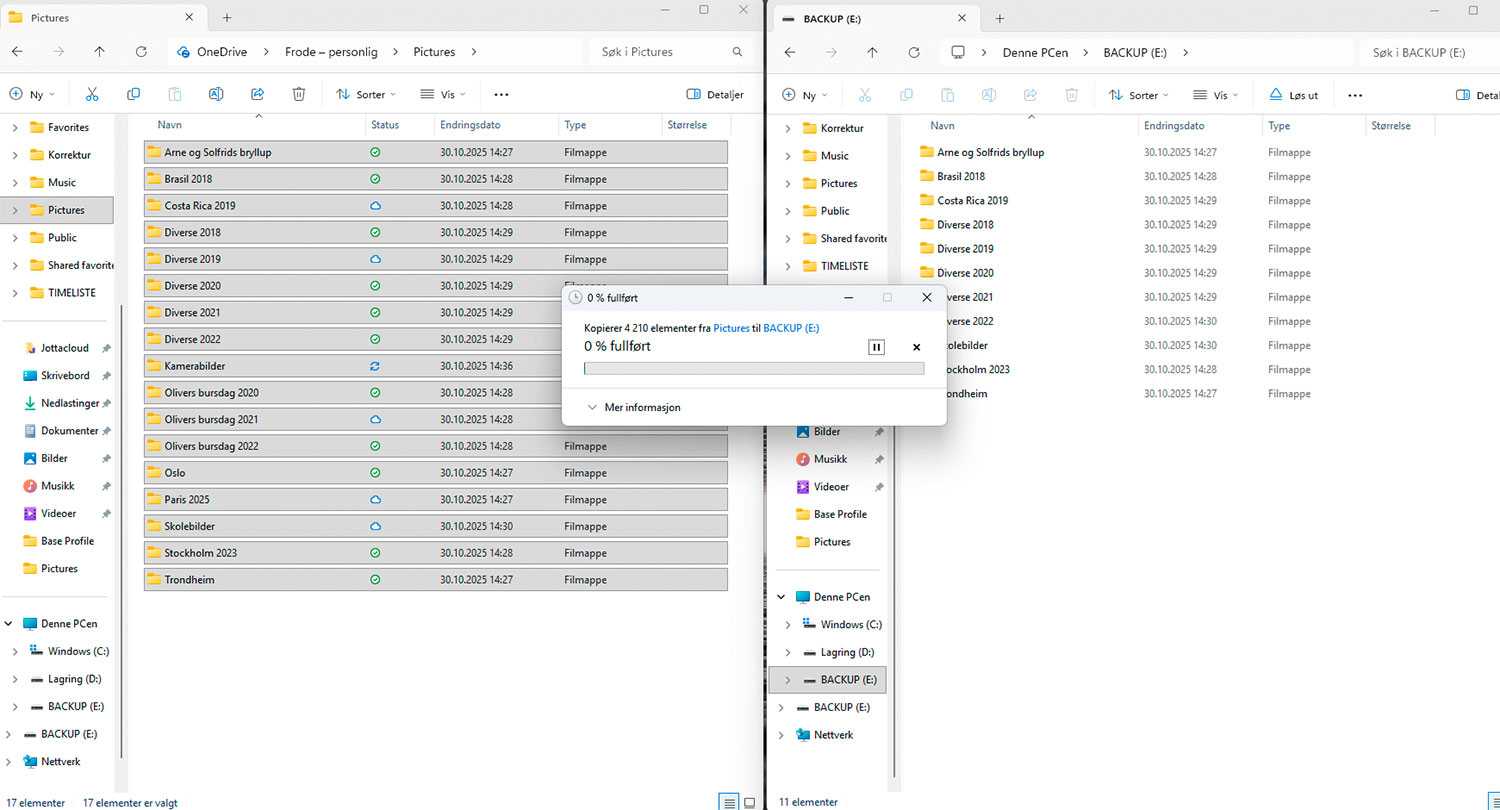Open the Sorter dropdown in Pictures window
Viewport: 1500px width, 810px height.
[366, 94]
